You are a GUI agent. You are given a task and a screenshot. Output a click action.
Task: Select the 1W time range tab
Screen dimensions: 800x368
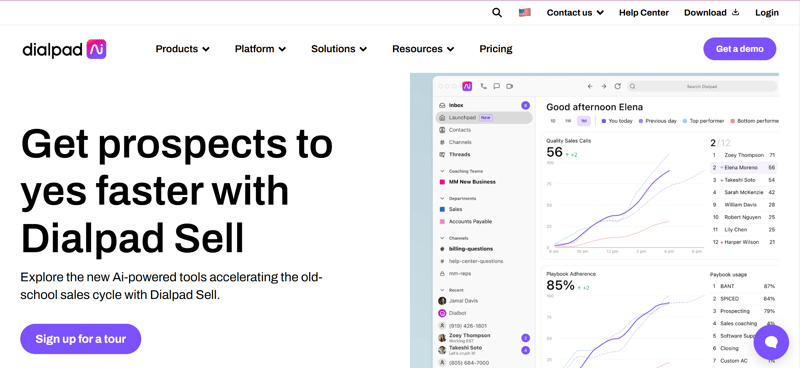point(567,121)
